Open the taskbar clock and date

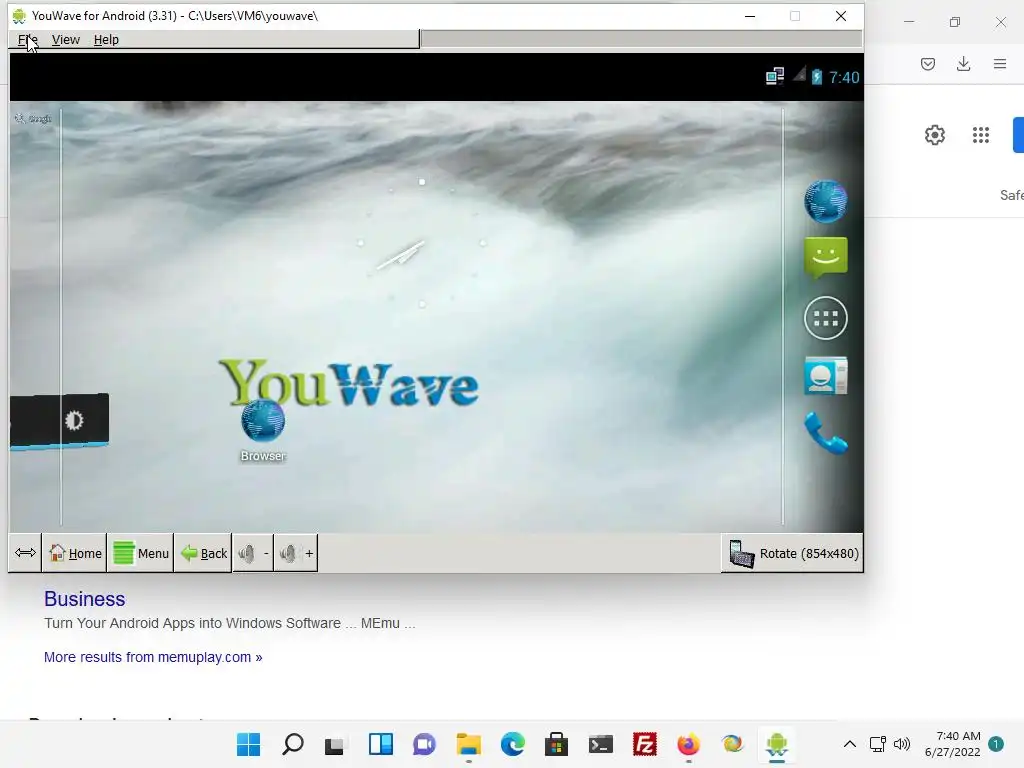click(953, 744)
